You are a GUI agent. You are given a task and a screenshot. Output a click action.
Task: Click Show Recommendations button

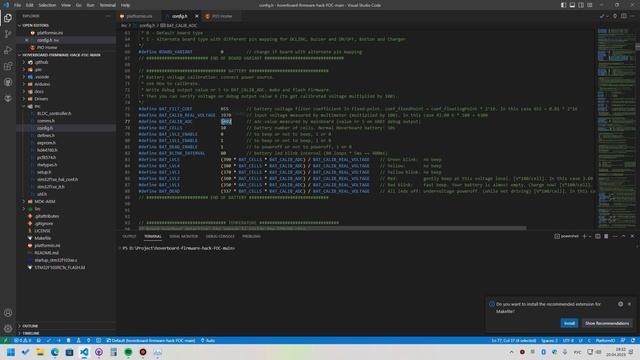pos(607,323)
